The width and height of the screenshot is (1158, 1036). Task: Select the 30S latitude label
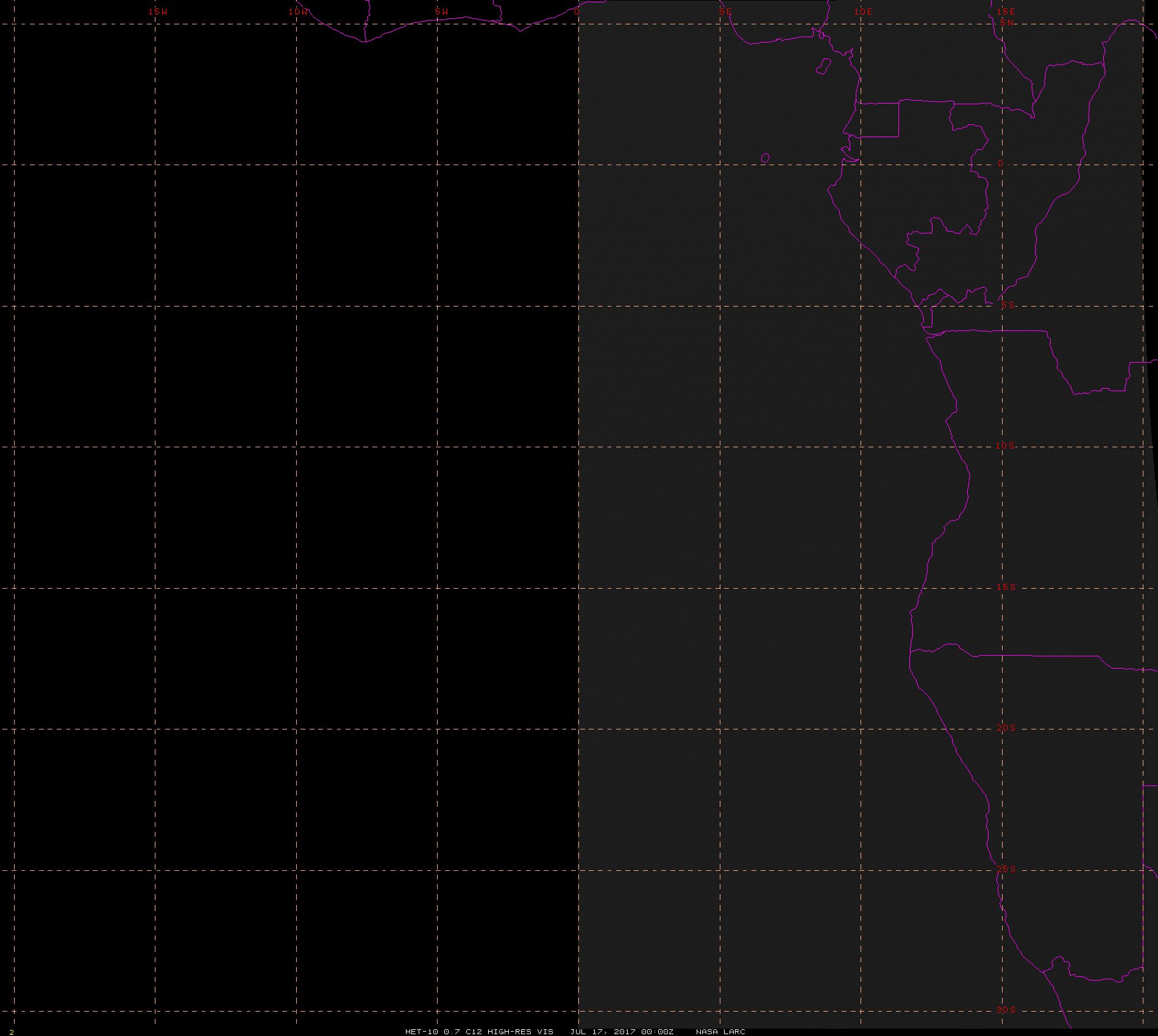click(1006, 1010)
